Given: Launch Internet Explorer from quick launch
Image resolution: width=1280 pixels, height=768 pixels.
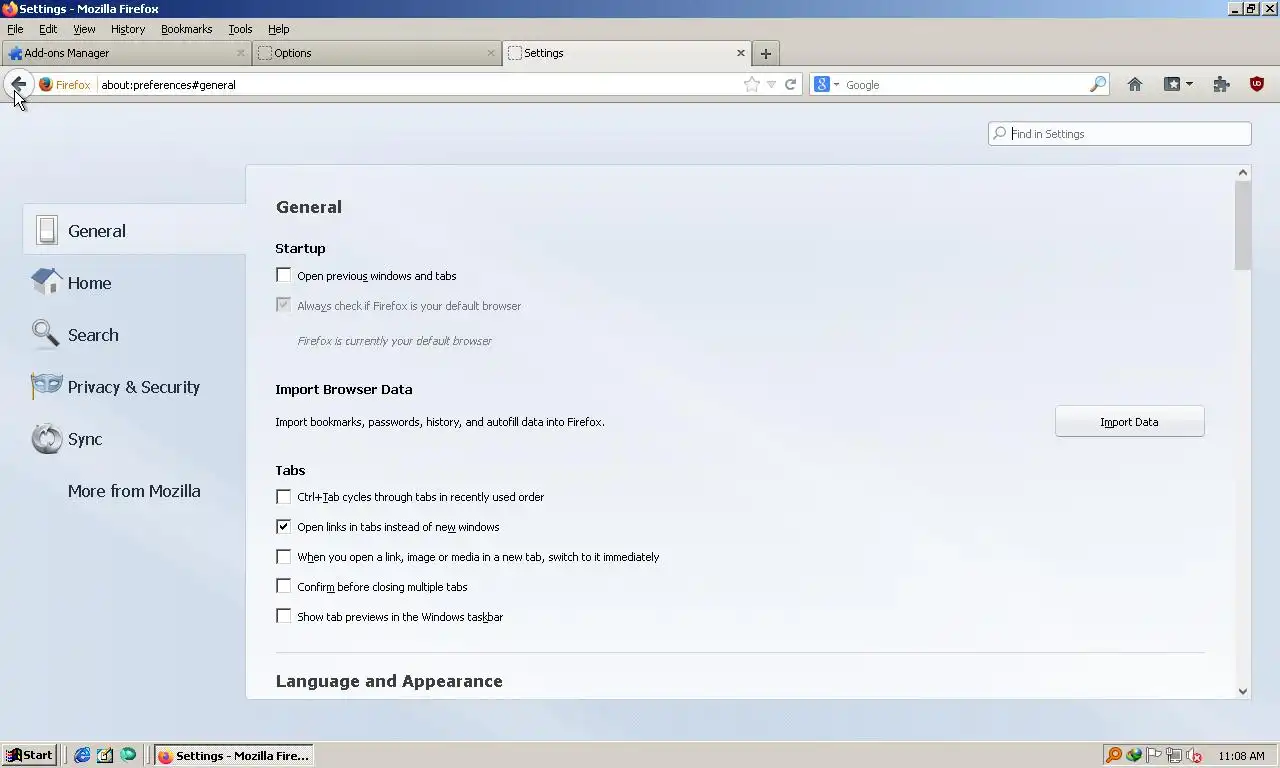Looking at the screenshot, I should (82, 755).
